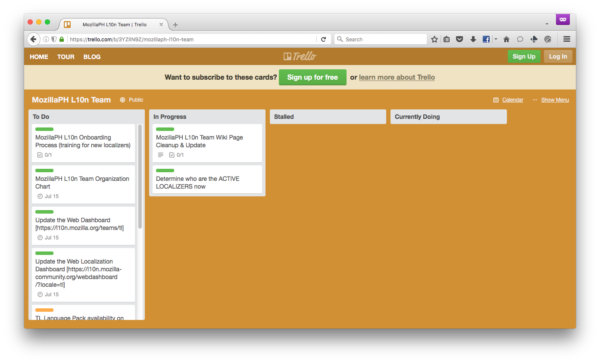Open the bookmarks list icon in toolbar
600x363 pixels.
(447, 39)
